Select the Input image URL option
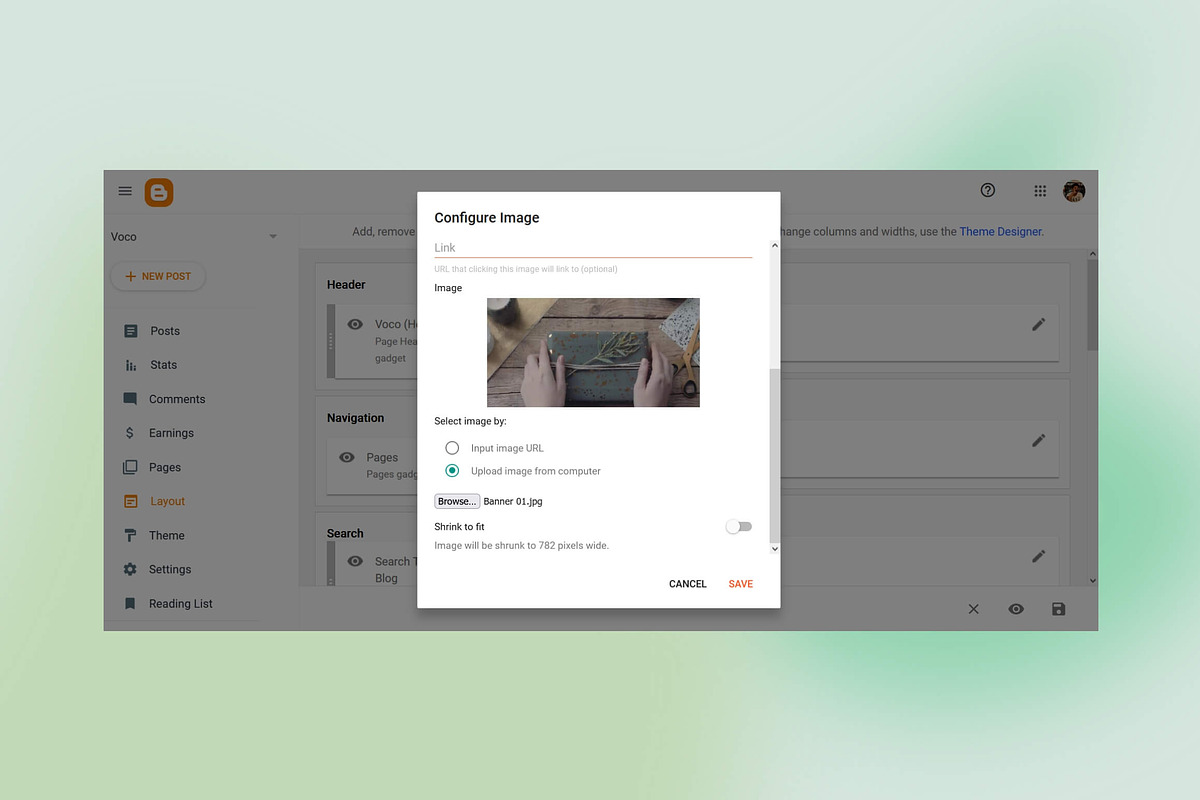 click(452, 448)
